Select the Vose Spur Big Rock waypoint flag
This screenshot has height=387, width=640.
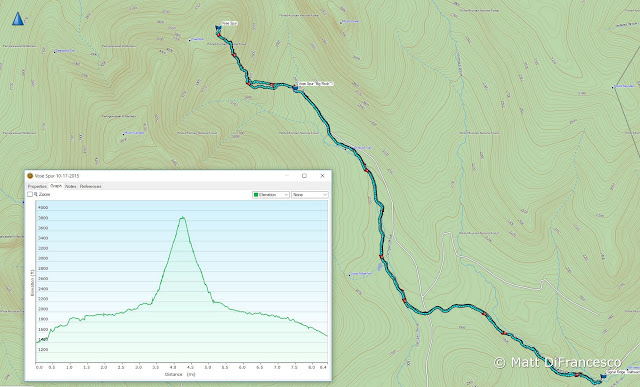[x=295, y=87]
